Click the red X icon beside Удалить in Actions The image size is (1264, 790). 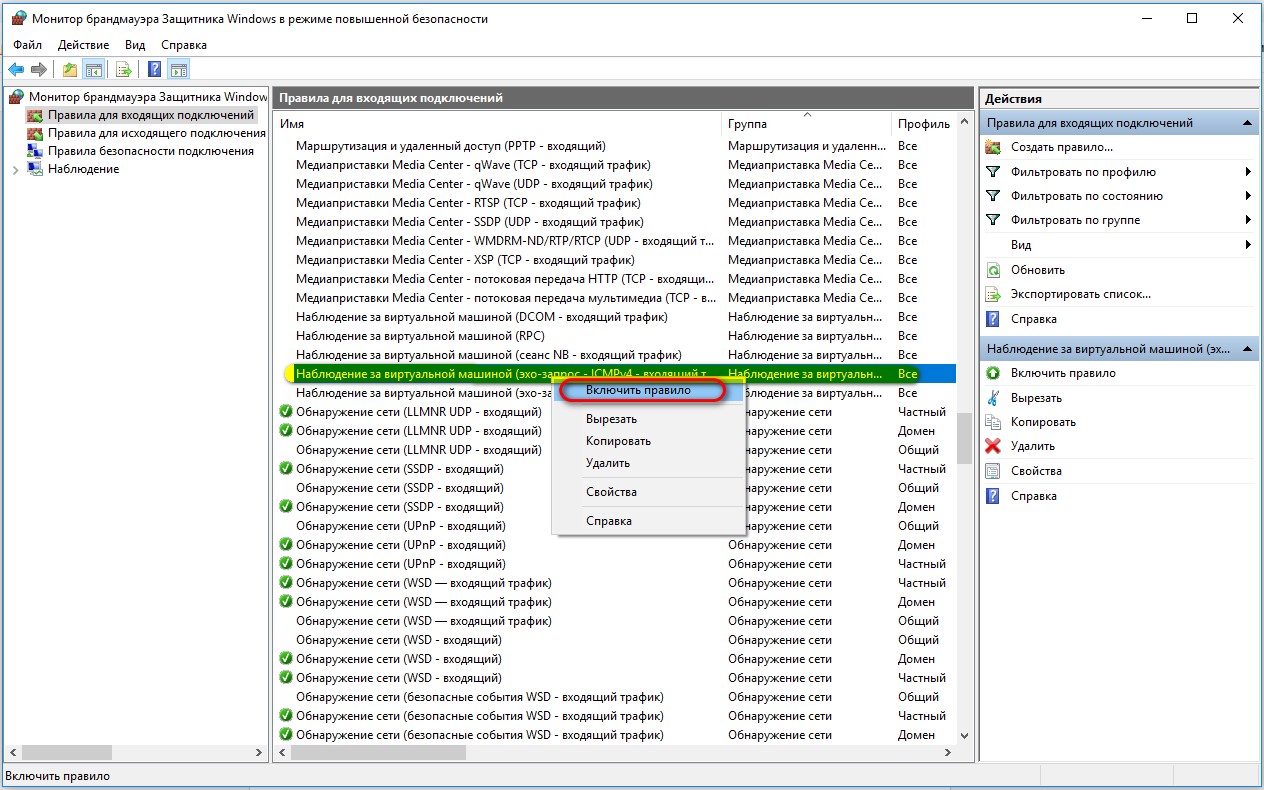tap(993, 446)
